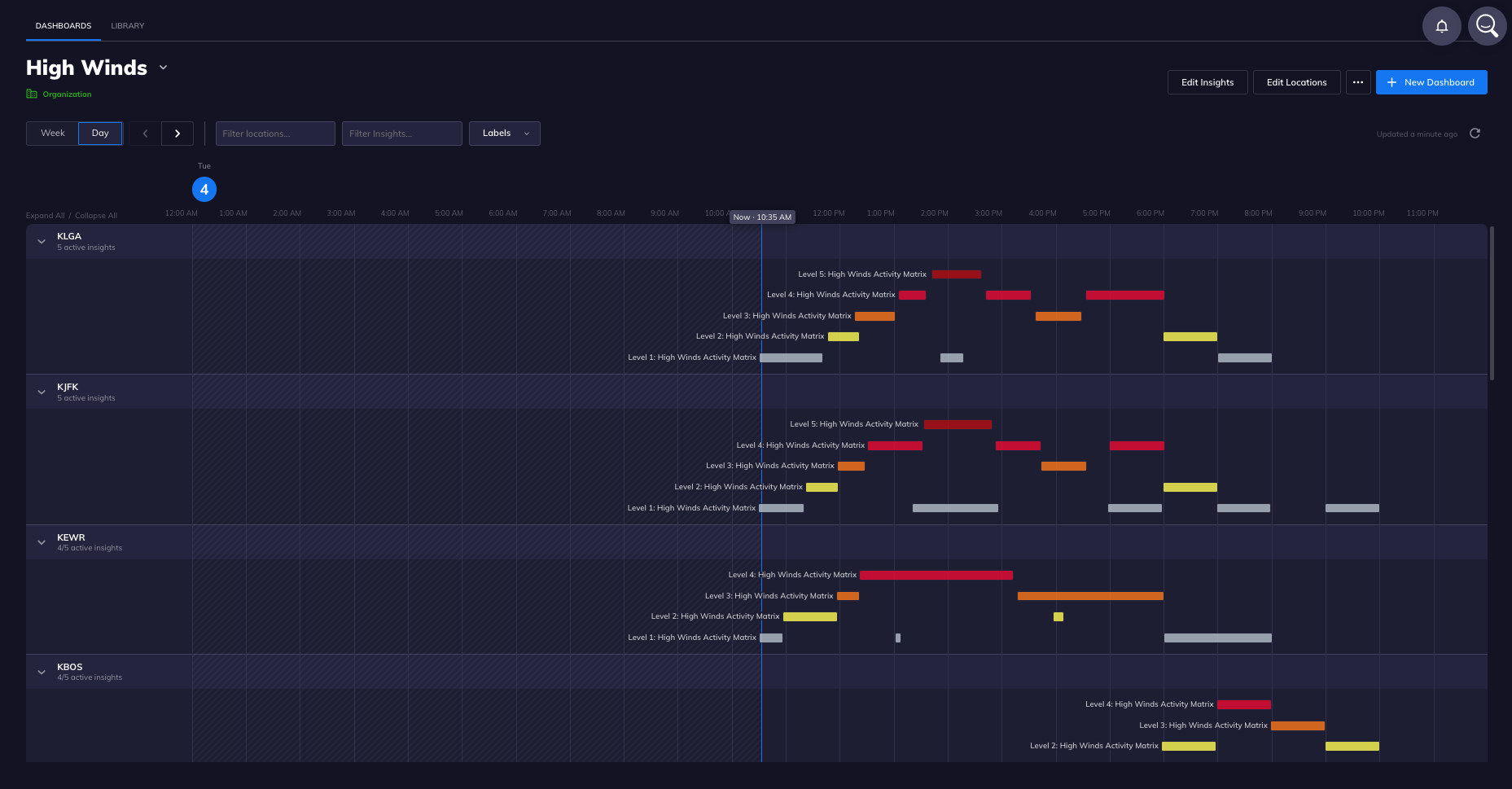Go to the previous day with the arrow
Viewport: 1512px width, 789px height.
[x=144, y=133]
